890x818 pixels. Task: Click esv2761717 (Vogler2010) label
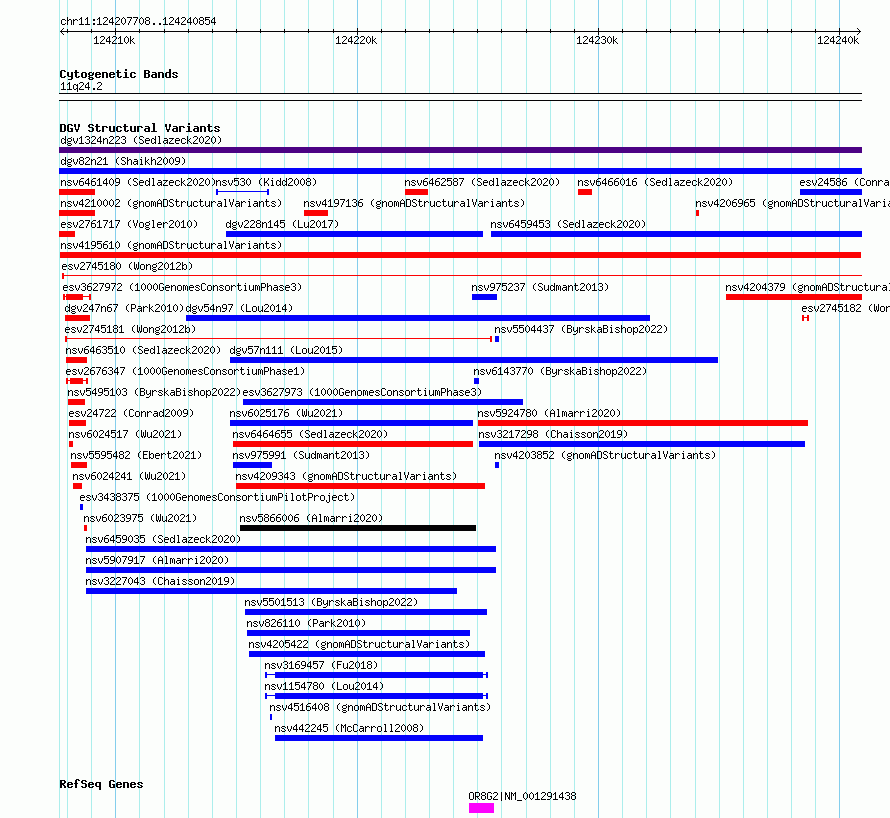[129, 224]
